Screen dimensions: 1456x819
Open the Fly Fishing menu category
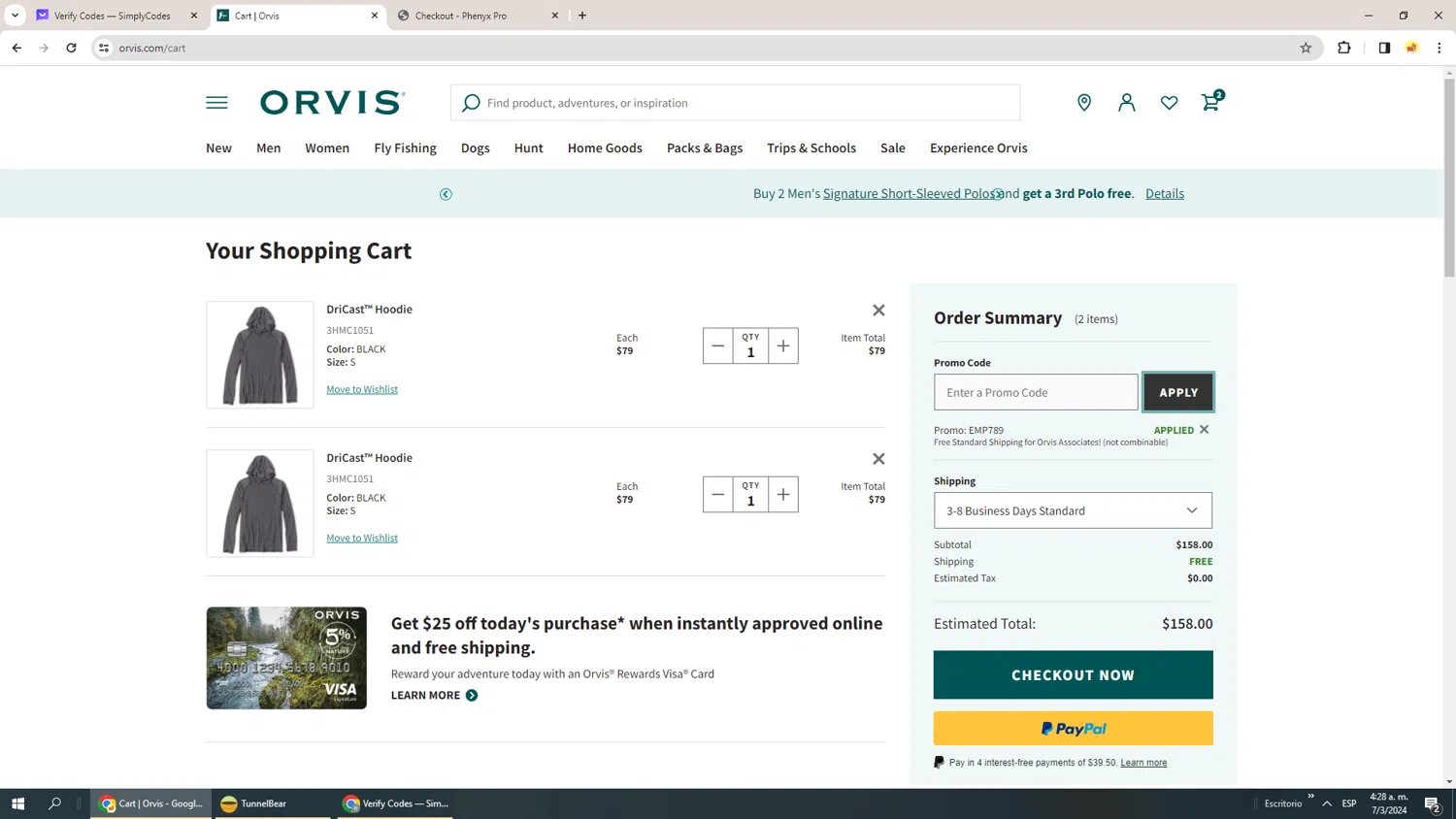(406, 148)
